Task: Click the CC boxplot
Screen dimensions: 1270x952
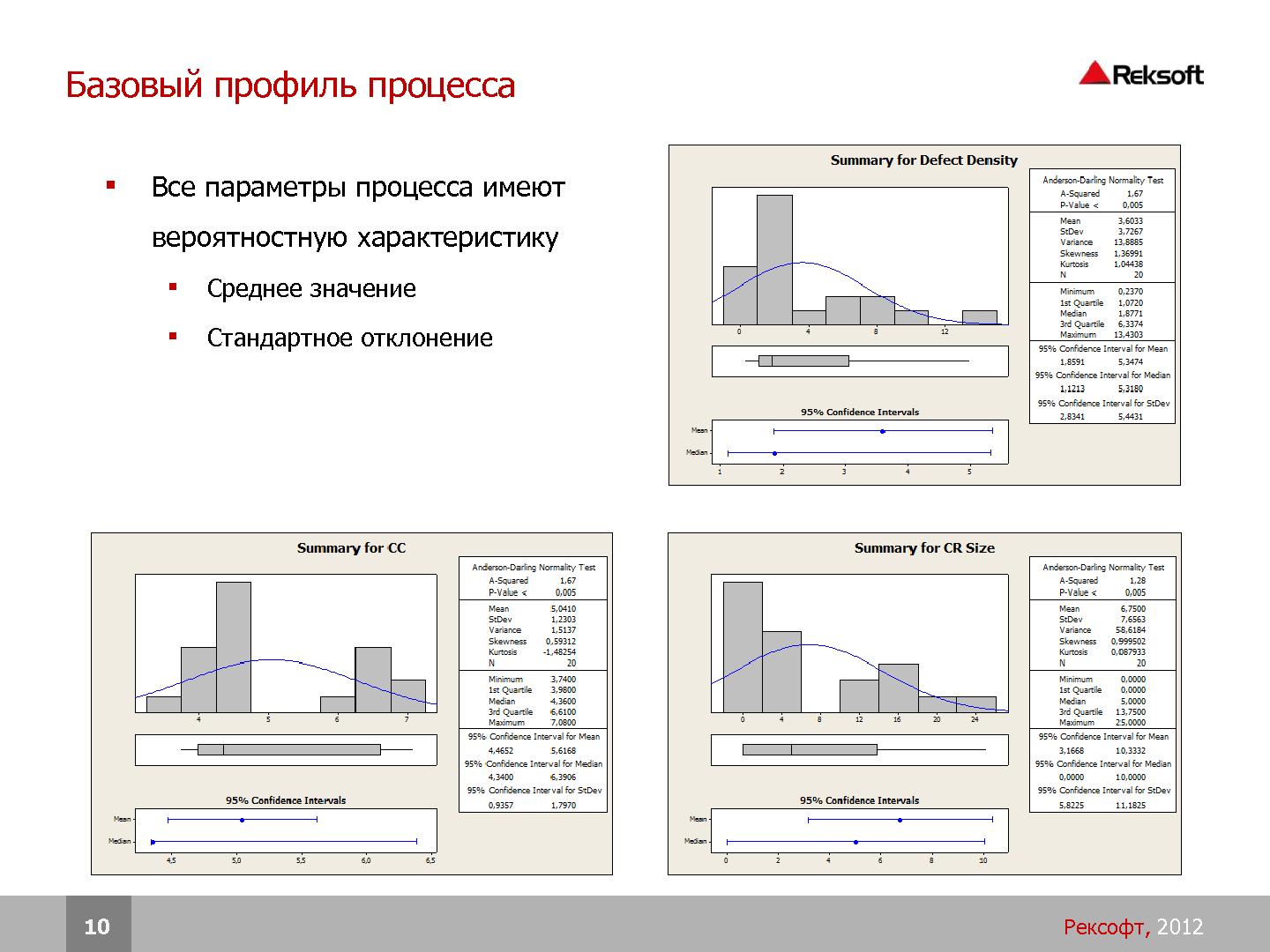Action: point(286,749)
